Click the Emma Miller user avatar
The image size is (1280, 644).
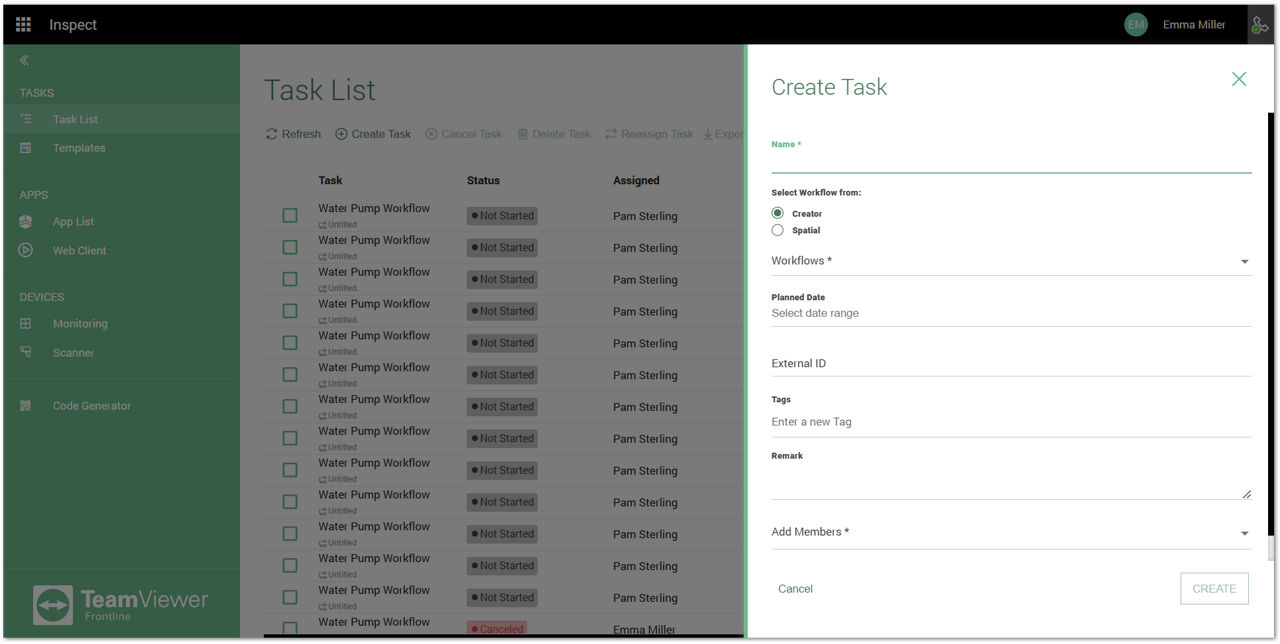pos(1135,25)
